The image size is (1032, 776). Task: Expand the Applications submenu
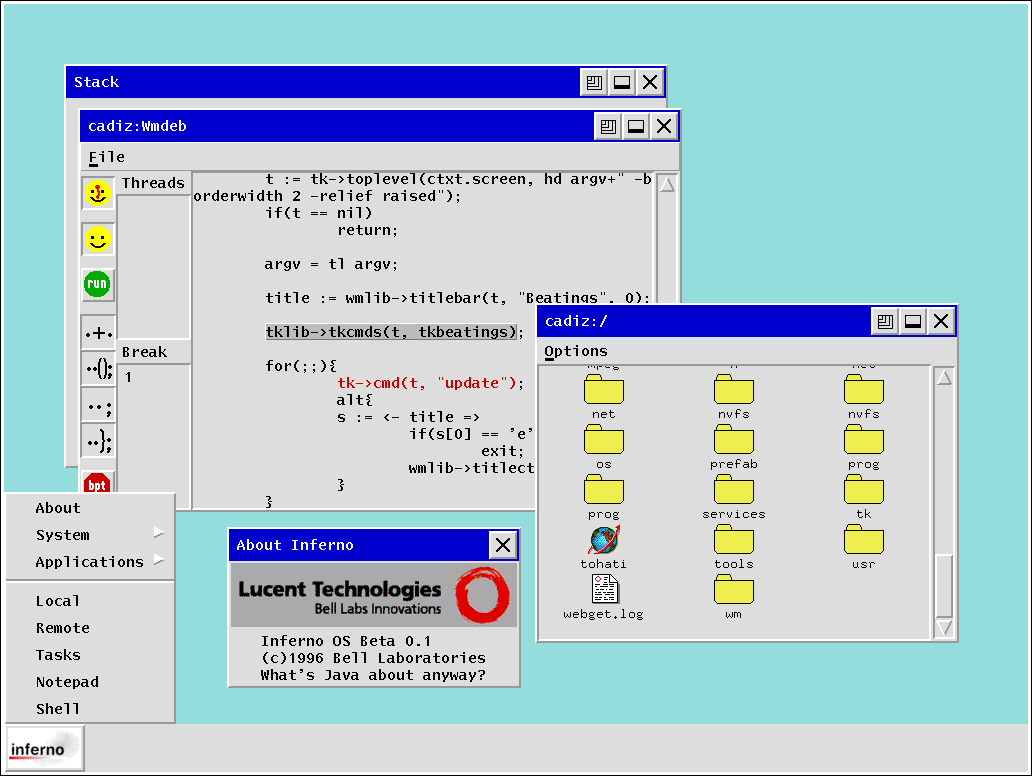click(90, 562)
